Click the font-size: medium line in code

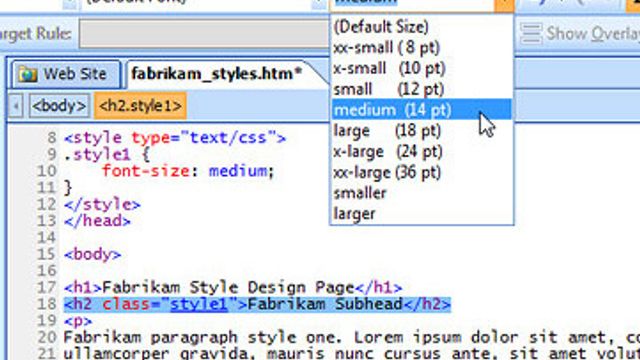point(188,171)
